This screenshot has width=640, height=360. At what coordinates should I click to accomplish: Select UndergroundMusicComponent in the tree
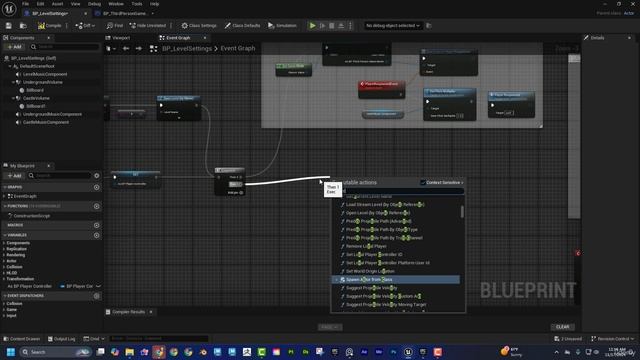point(52,114)
